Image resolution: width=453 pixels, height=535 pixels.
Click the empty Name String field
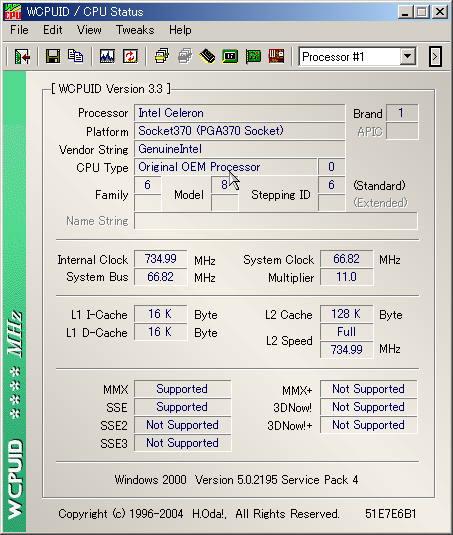(276, 221)
